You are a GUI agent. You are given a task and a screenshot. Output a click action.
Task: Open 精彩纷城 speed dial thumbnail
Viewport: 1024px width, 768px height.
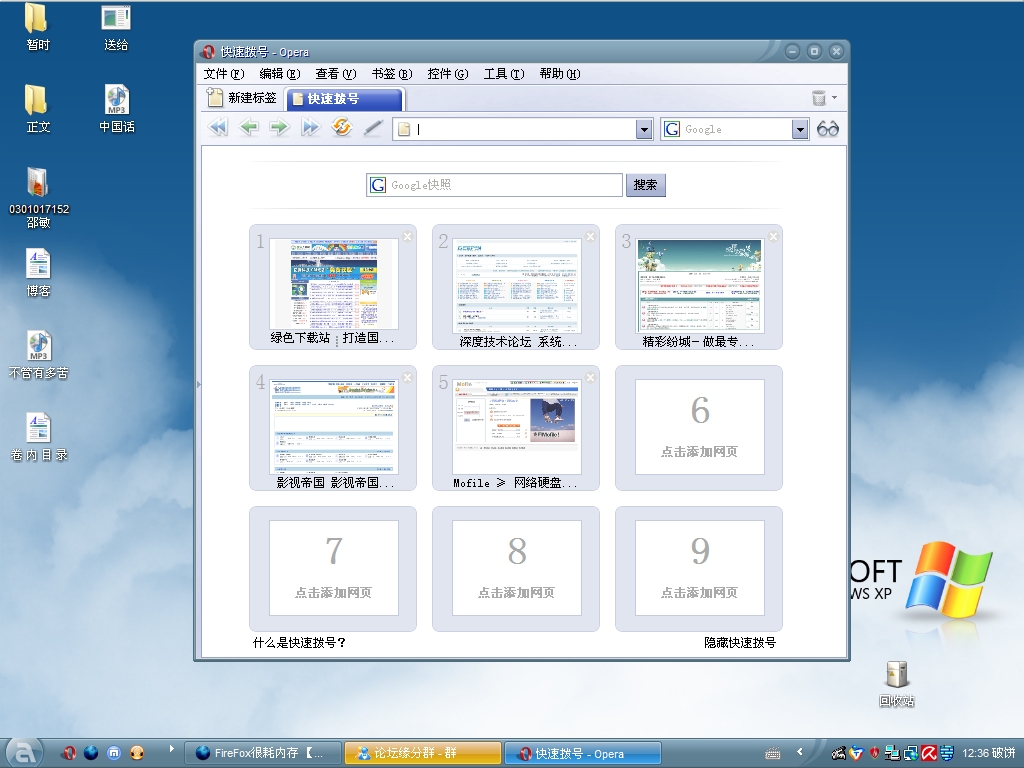pyautogui.click(x=699, y=285)
